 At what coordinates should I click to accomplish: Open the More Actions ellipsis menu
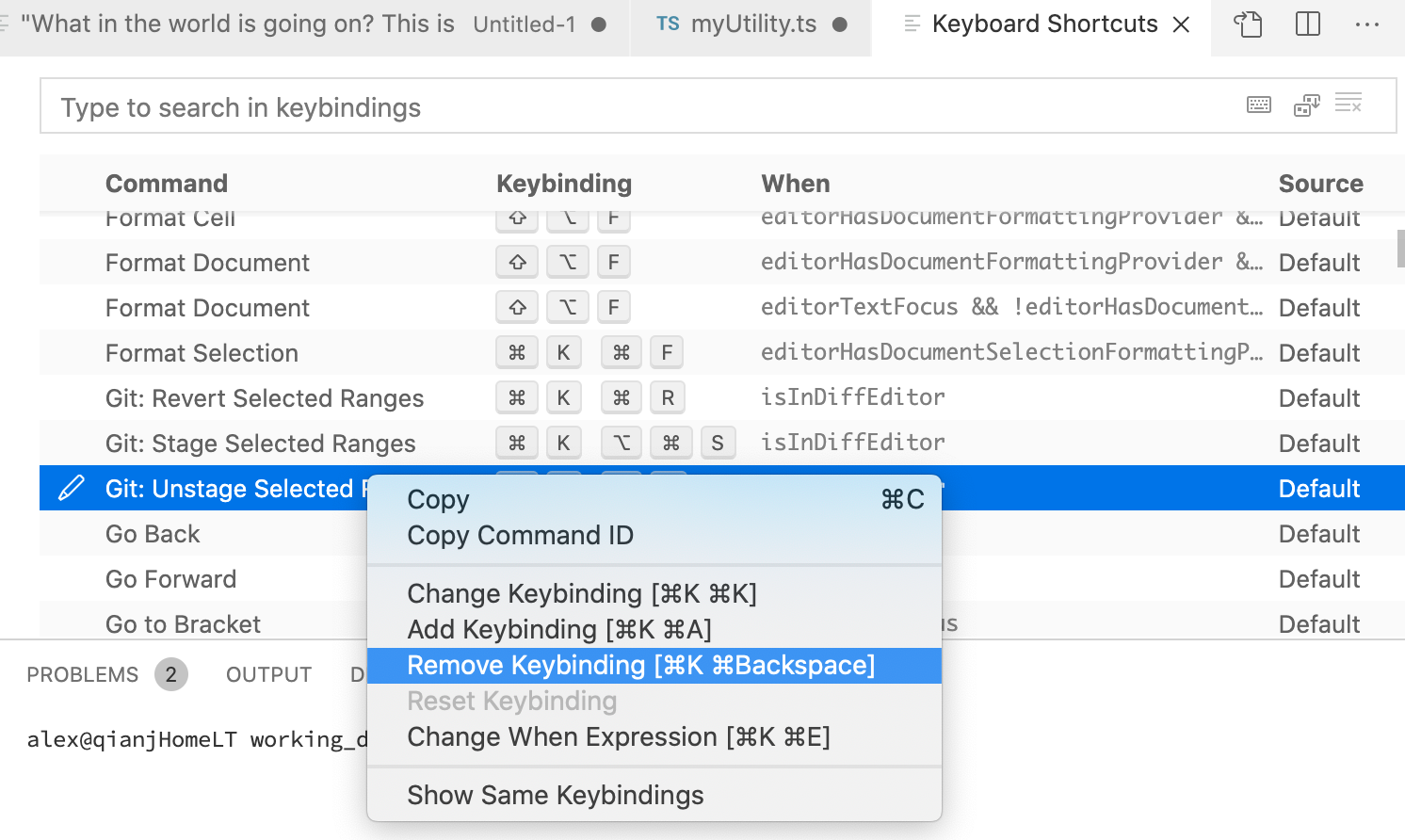pyautogui.click(x=1367, y=25)
